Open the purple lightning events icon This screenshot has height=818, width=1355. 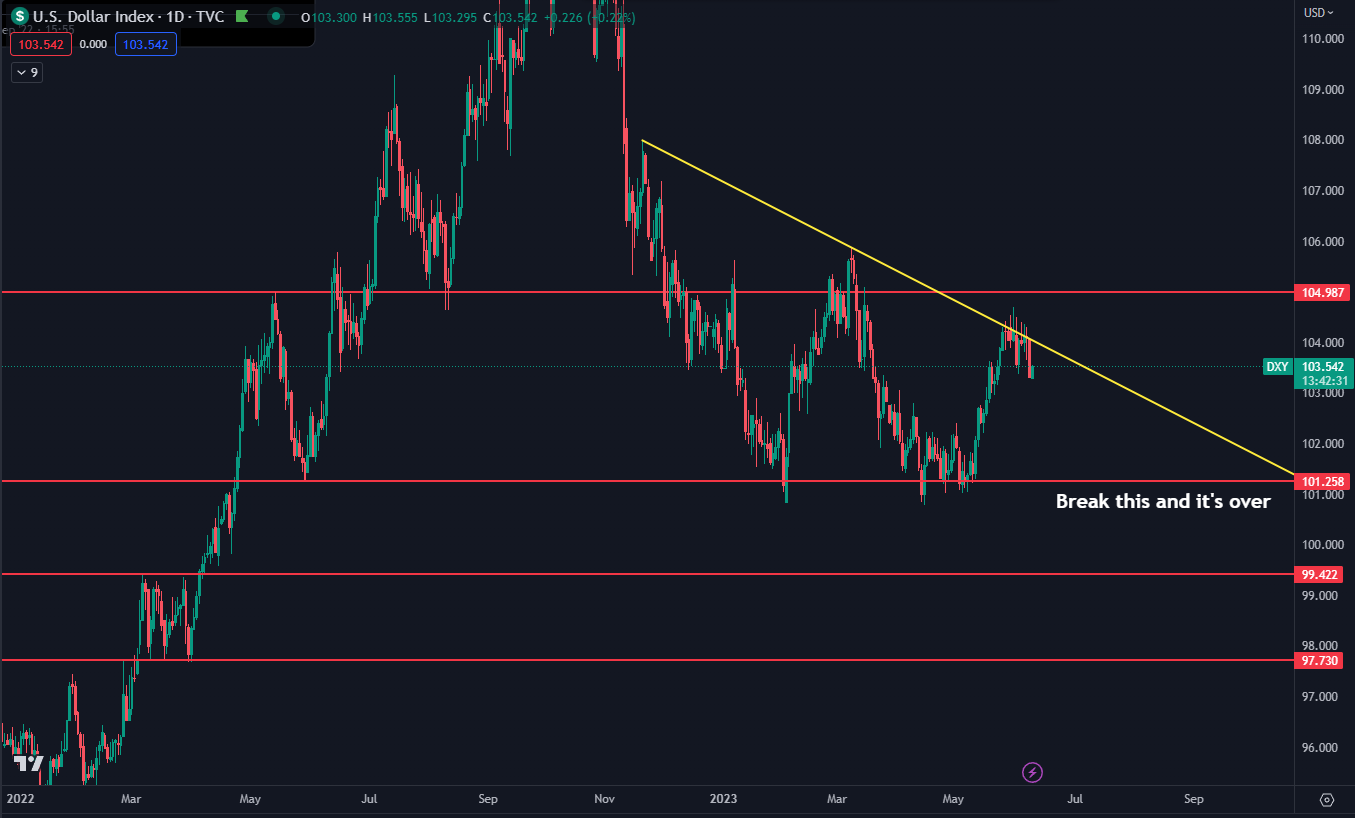[1033, 772]
